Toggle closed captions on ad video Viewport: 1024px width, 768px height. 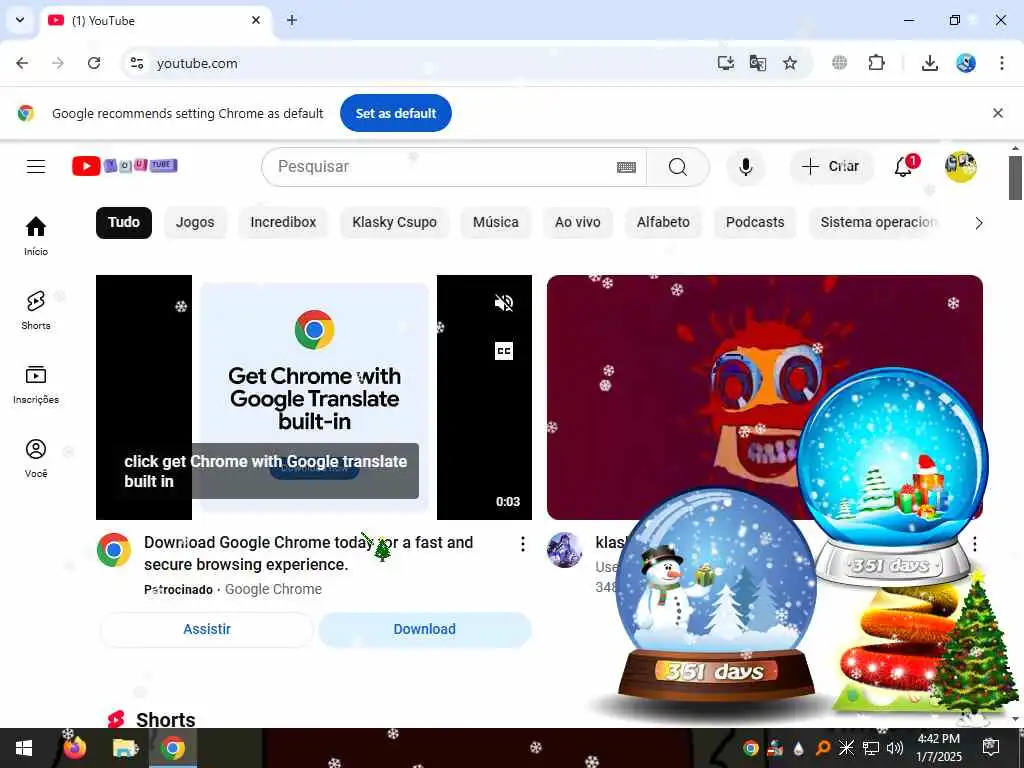click(x=504, y=351)
